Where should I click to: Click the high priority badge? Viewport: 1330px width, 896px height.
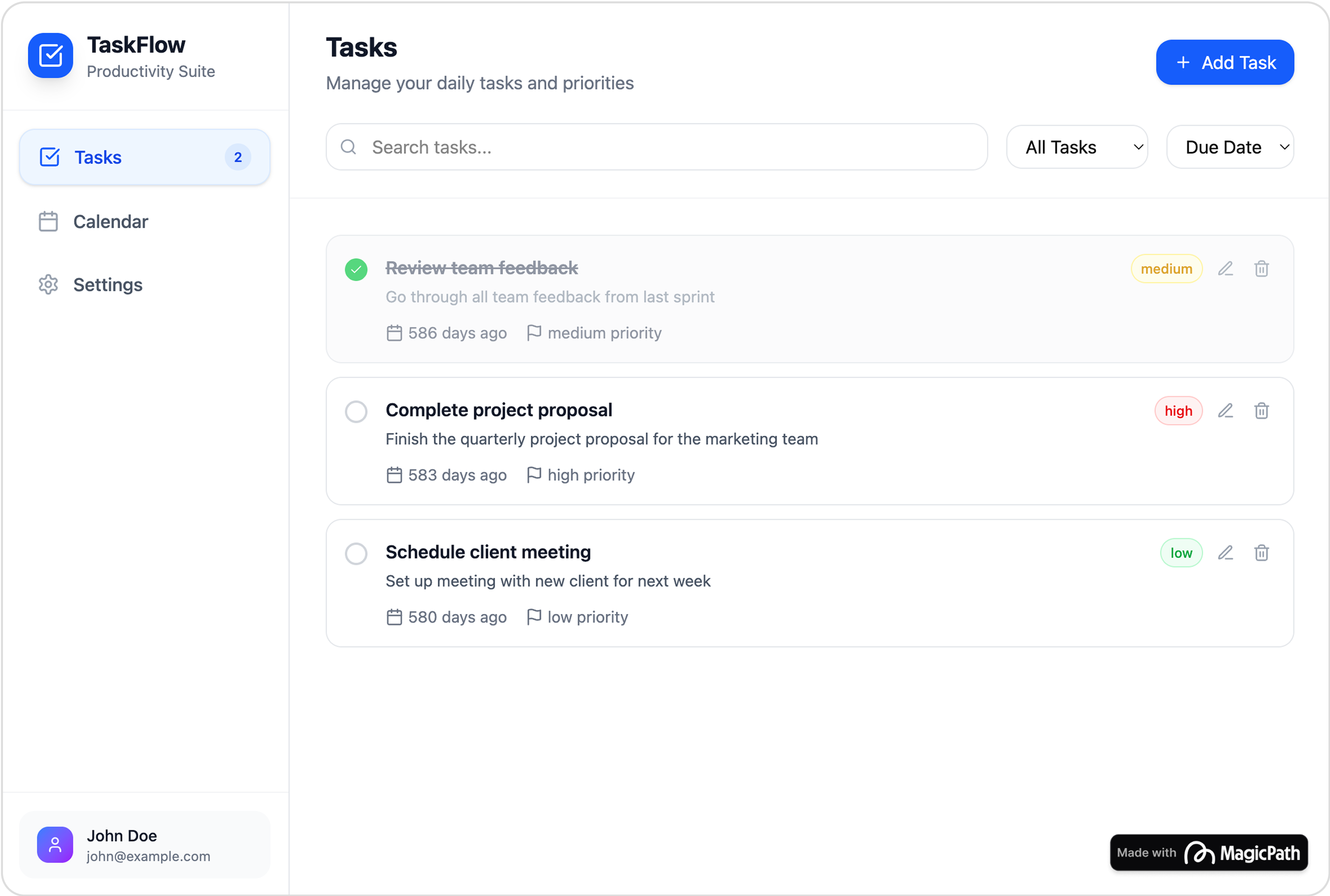(x=1178, y=411)
